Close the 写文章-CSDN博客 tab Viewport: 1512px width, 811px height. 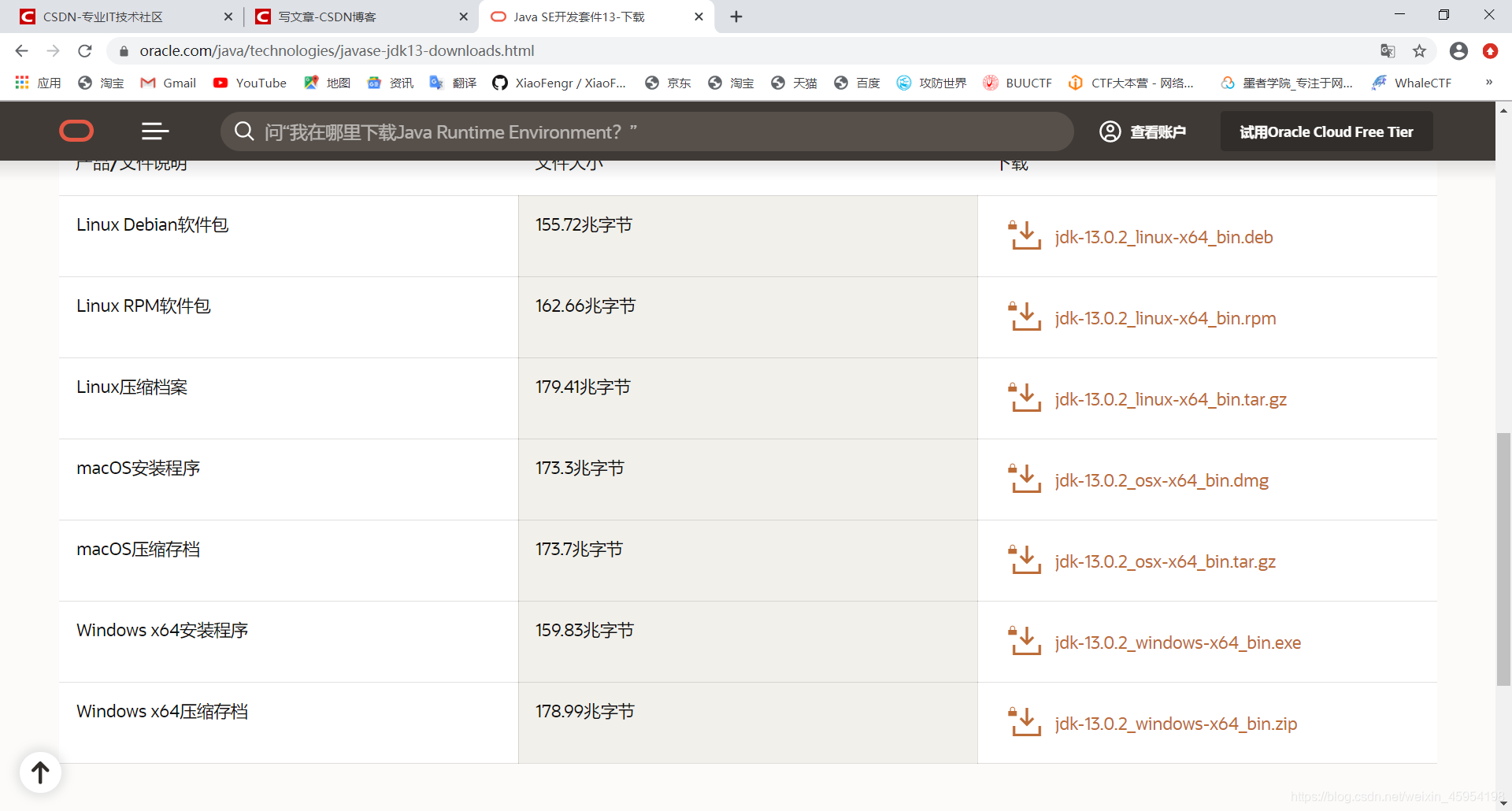464,17
